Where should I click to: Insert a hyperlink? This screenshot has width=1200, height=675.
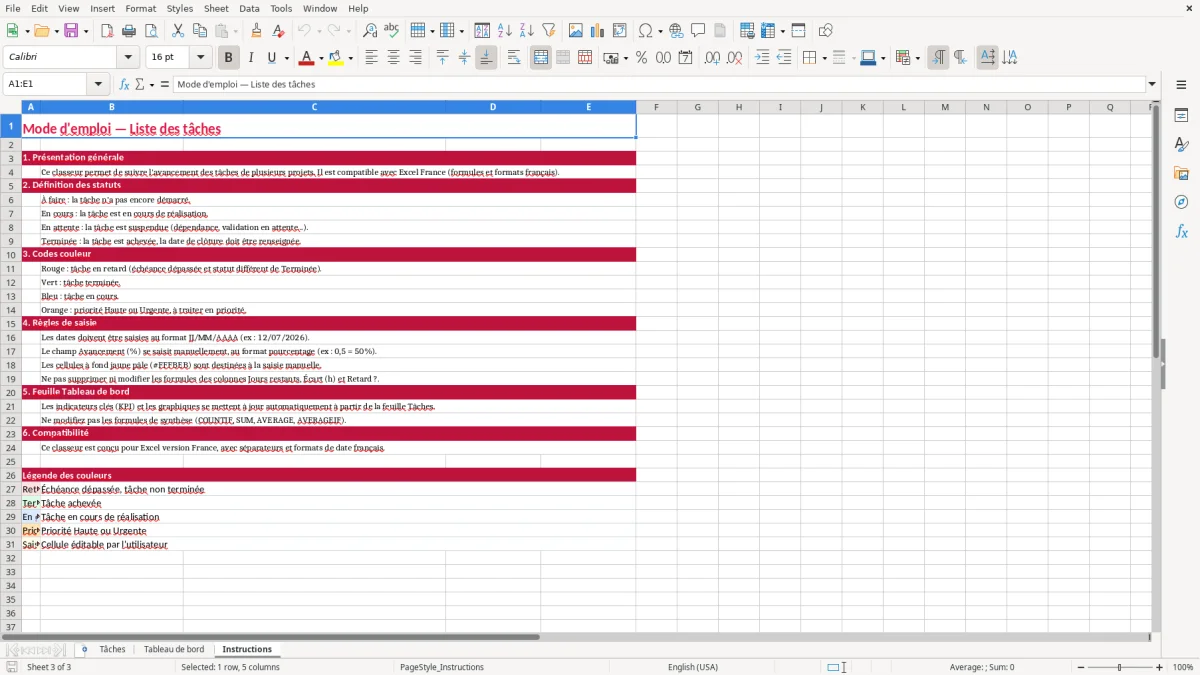pos(676,31)
